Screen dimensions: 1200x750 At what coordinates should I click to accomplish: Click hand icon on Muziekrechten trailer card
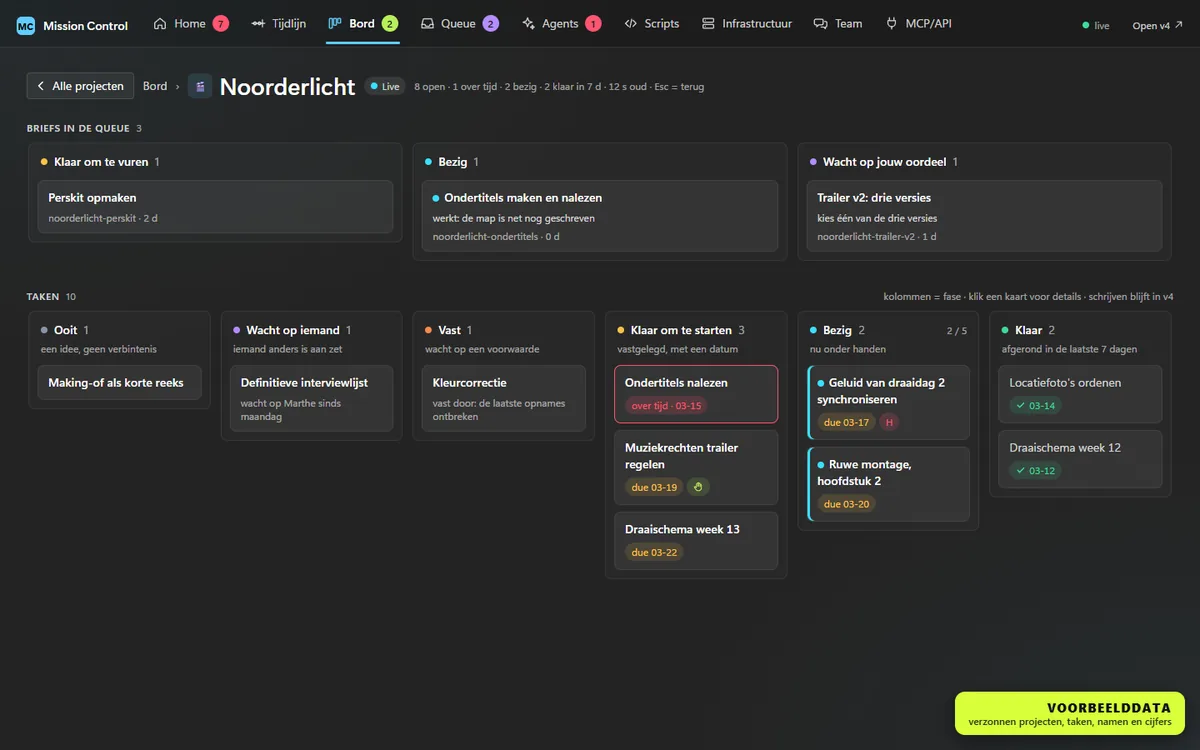tap(699, 487)
